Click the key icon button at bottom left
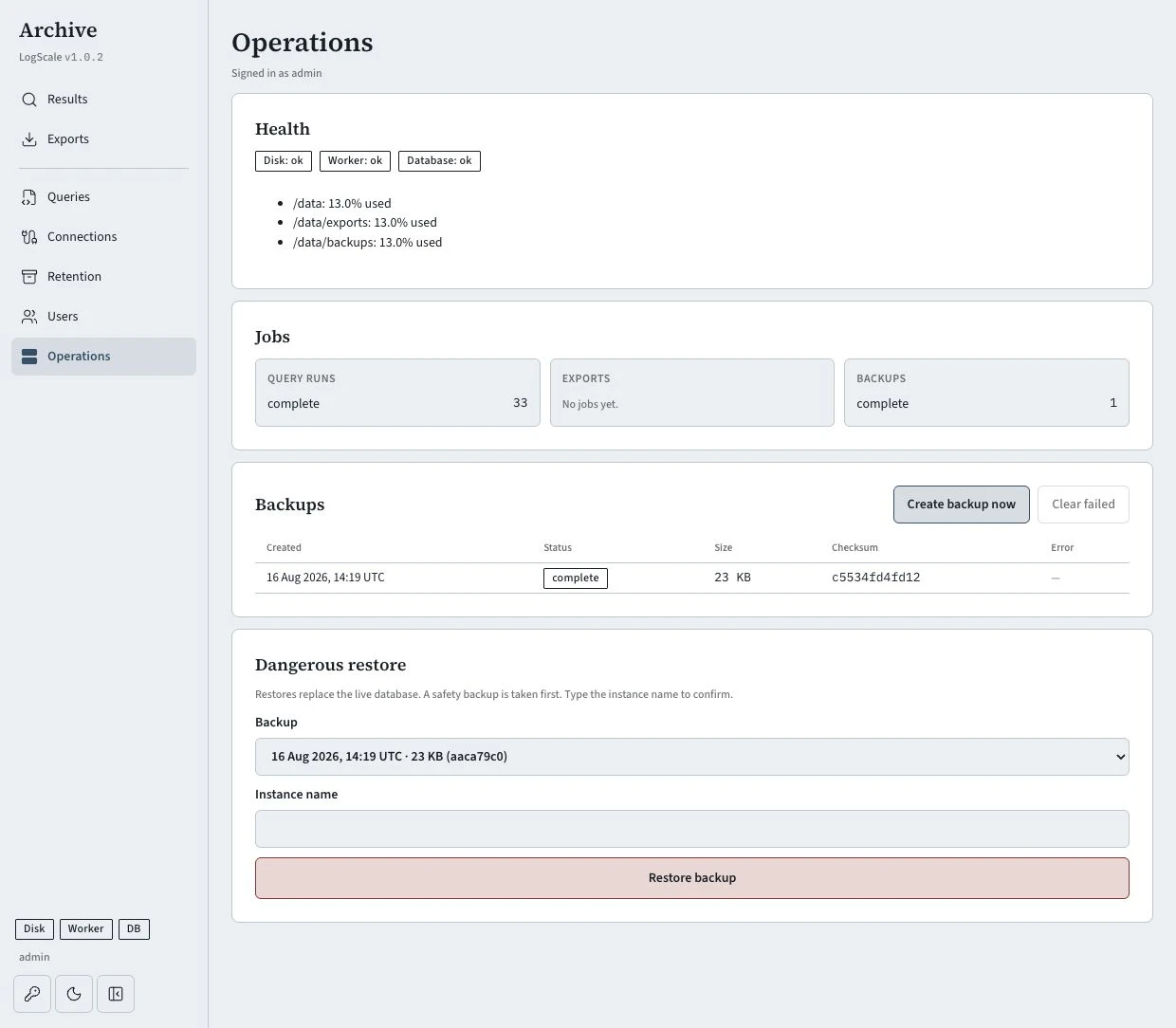 click(x=32, y=994)
